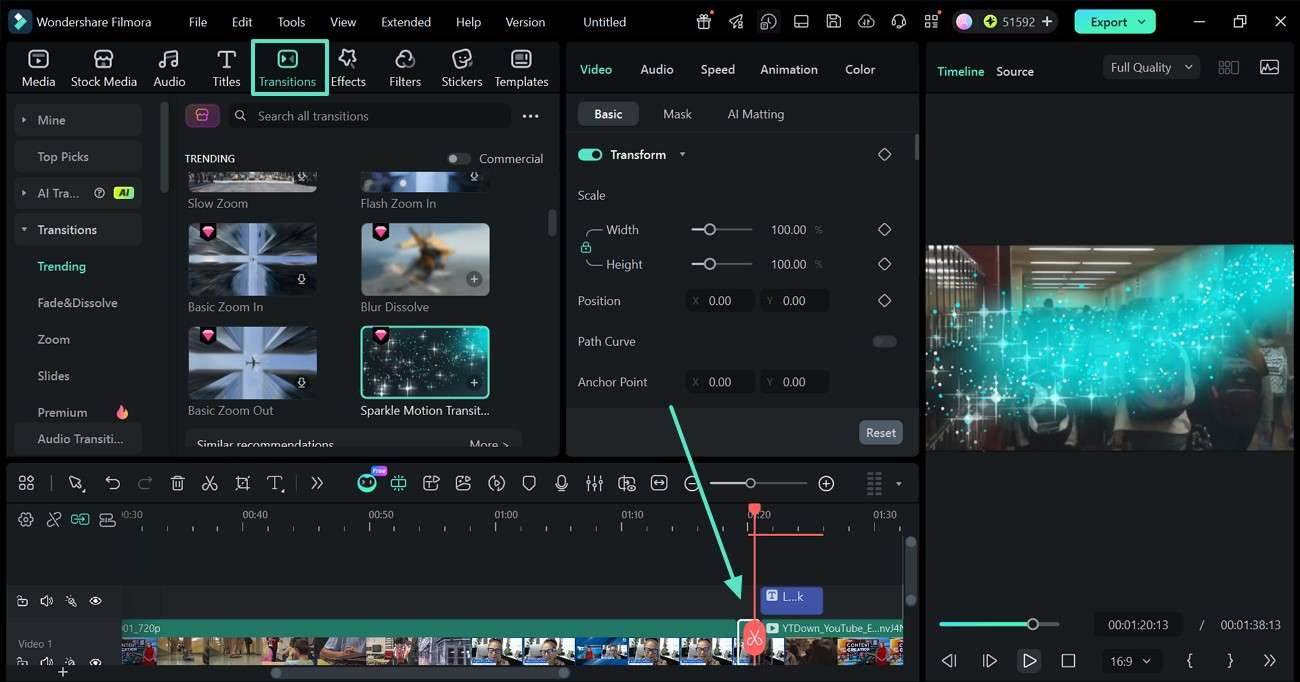Open the Export dropdown arrow

tap(1139, 21)
